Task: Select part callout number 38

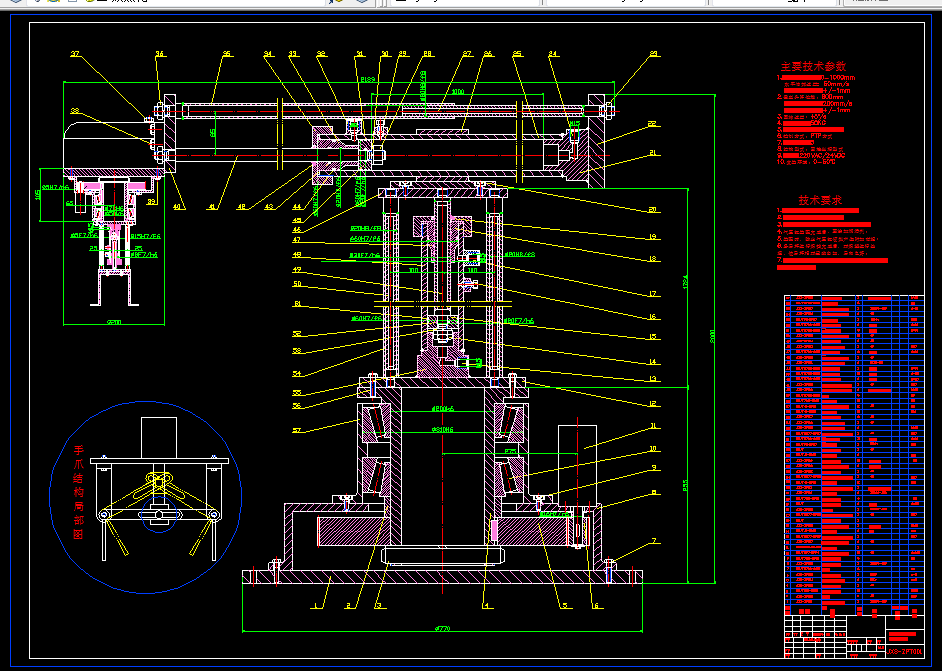Action: coord(75,111)
